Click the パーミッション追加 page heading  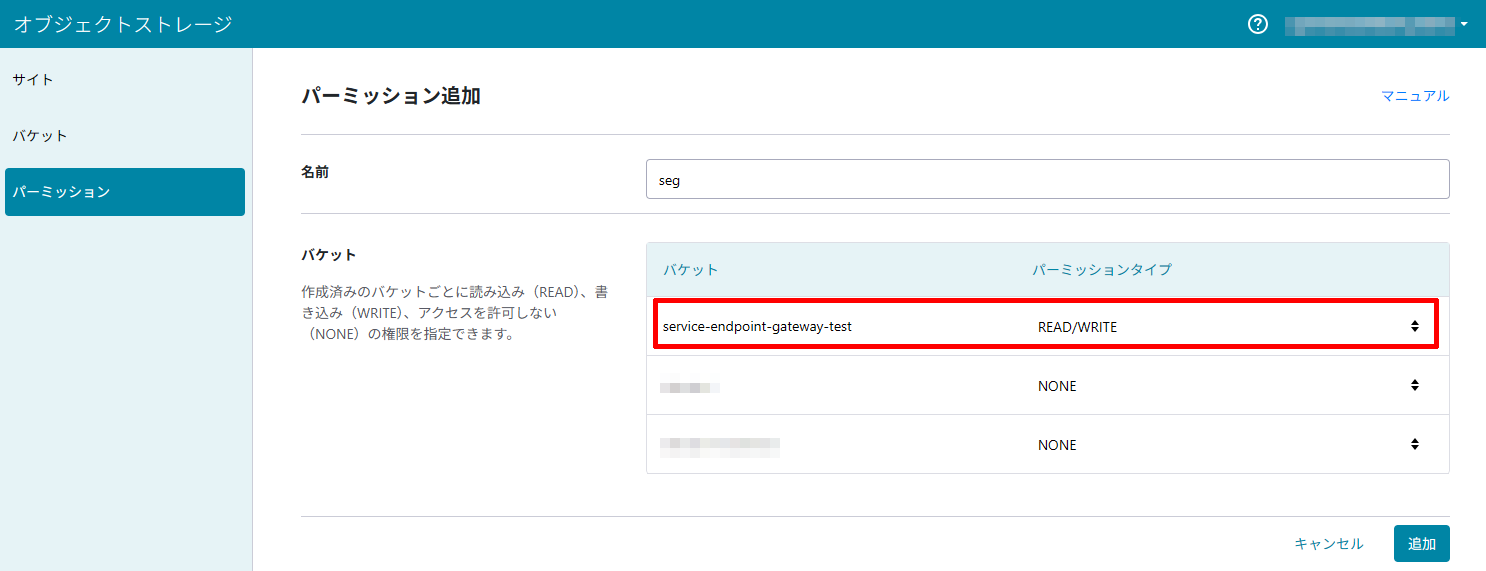click(x=391, y=97)
